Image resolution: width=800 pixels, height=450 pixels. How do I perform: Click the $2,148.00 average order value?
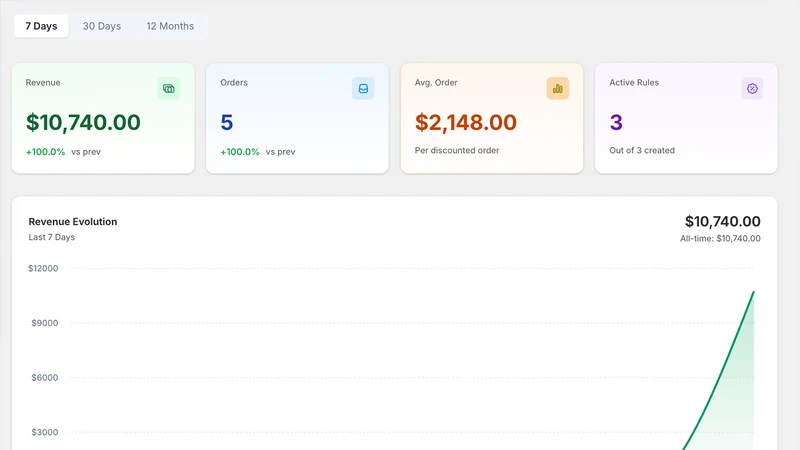[x=466, y=122]
